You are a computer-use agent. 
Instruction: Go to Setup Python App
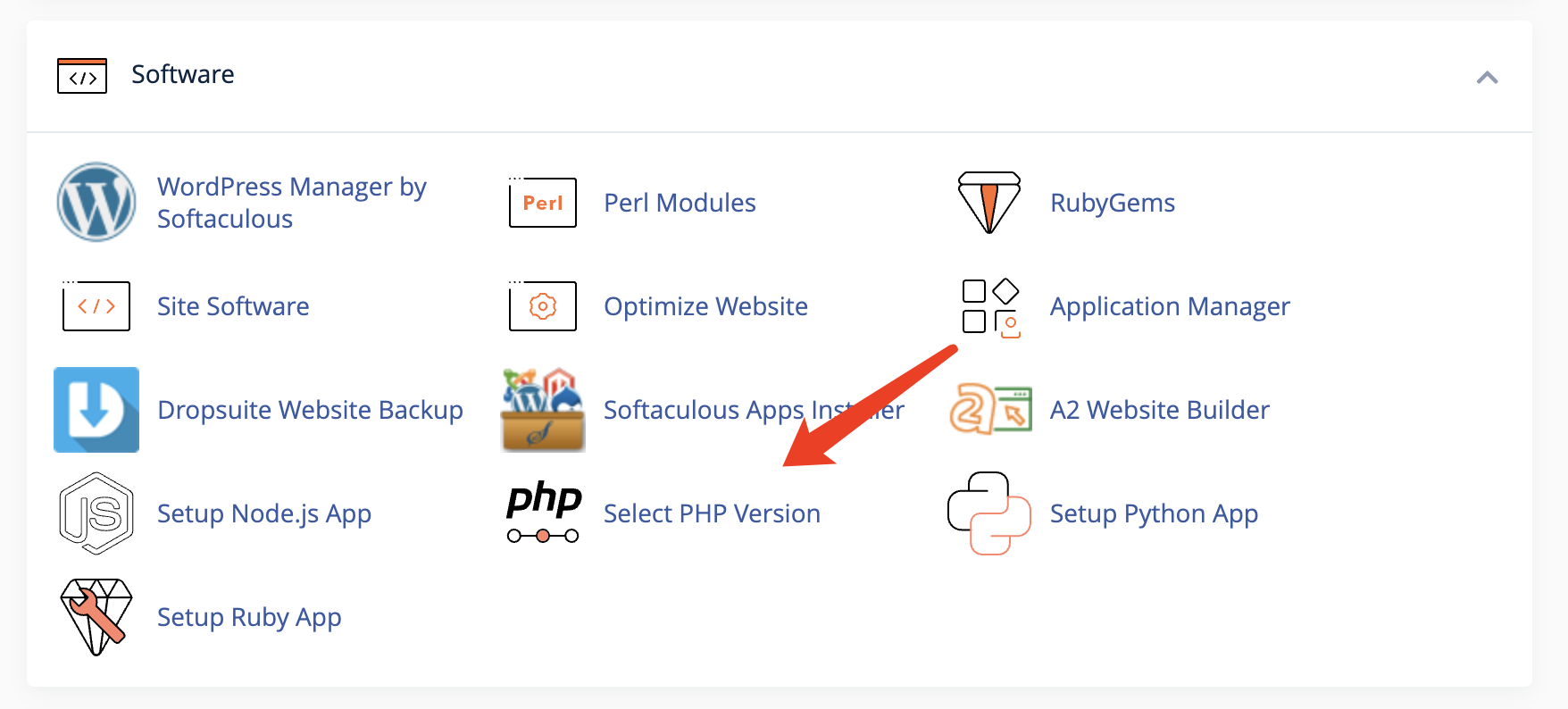(1154, 513)
